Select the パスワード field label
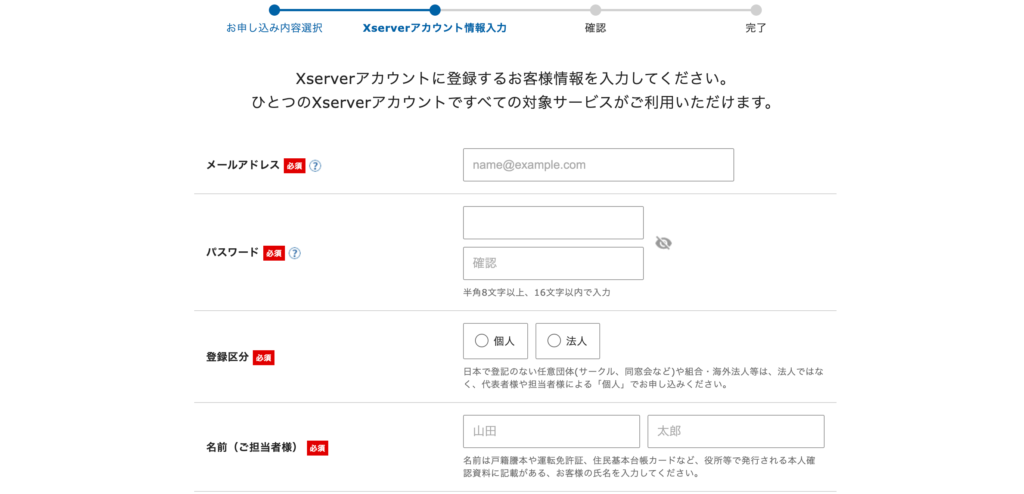Image resolution: width=1024 pixels, height=494 pixels. click(232, 252)
